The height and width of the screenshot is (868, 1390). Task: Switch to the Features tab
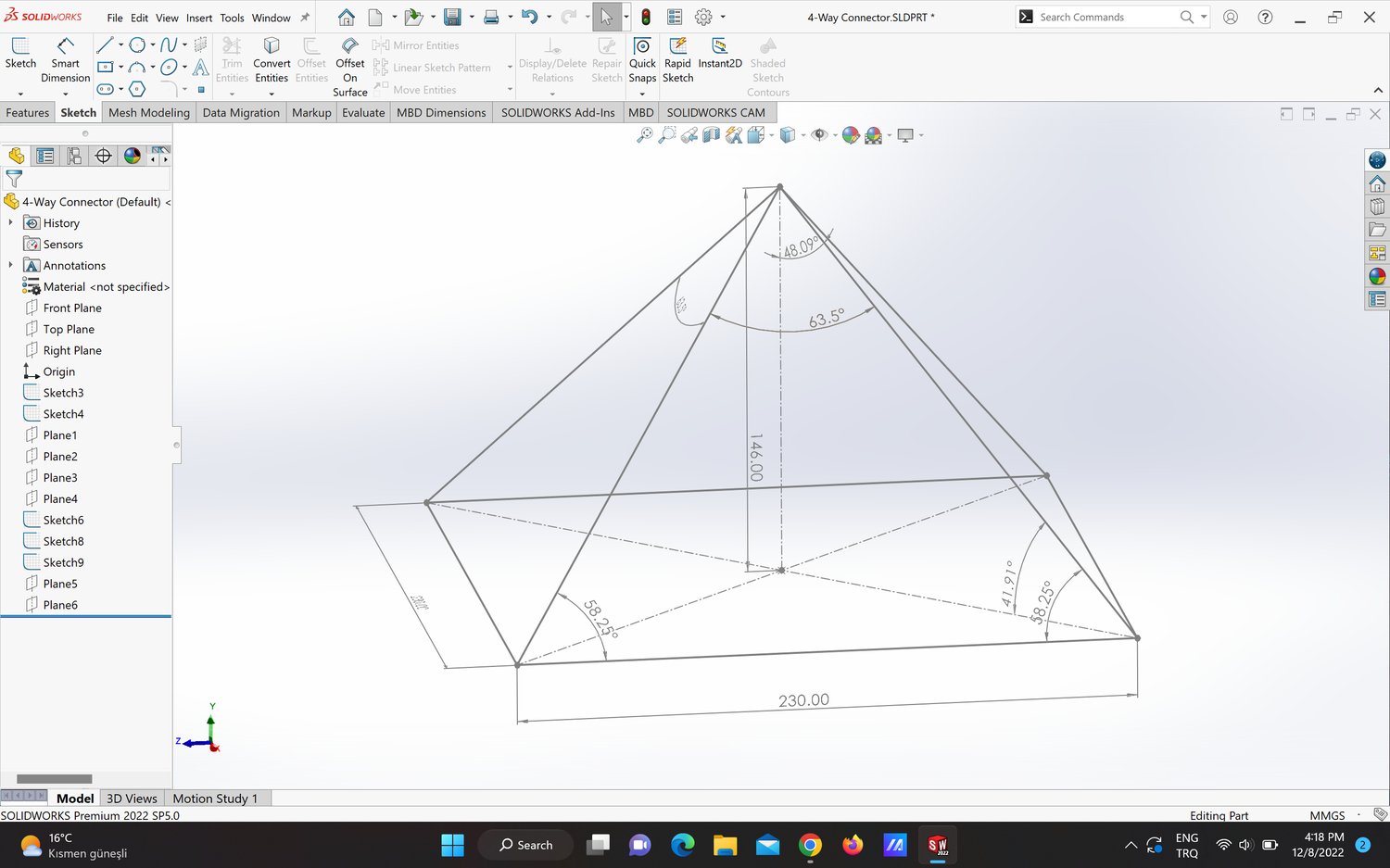tap(28, 113)
